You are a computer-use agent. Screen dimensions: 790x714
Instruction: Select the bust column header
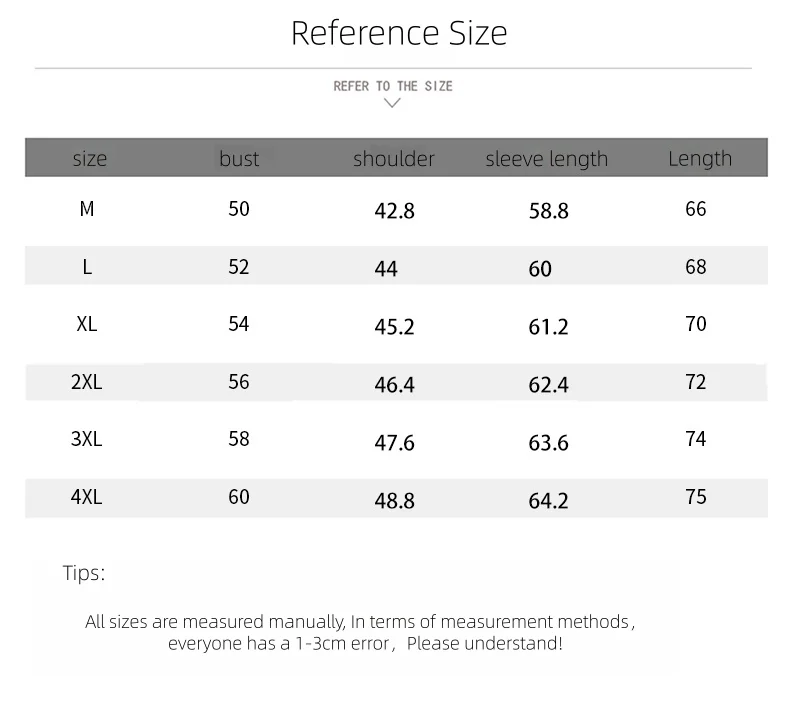[x=239, y=159]
